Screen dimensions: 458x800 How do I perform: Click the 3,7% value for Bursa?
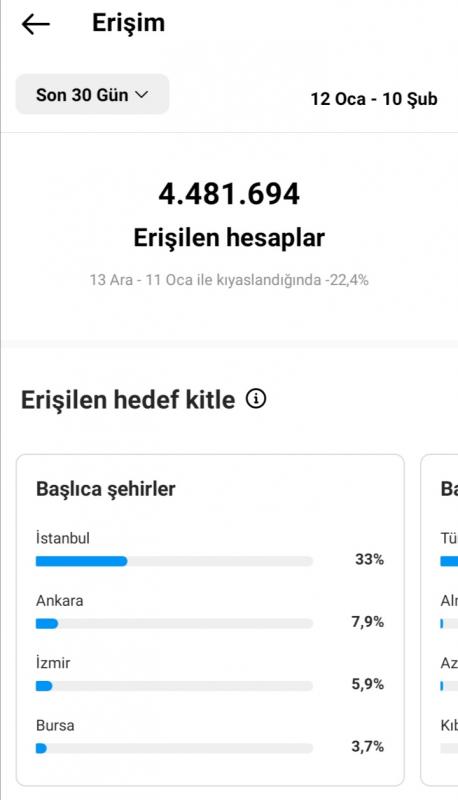[x=367, y=746]
